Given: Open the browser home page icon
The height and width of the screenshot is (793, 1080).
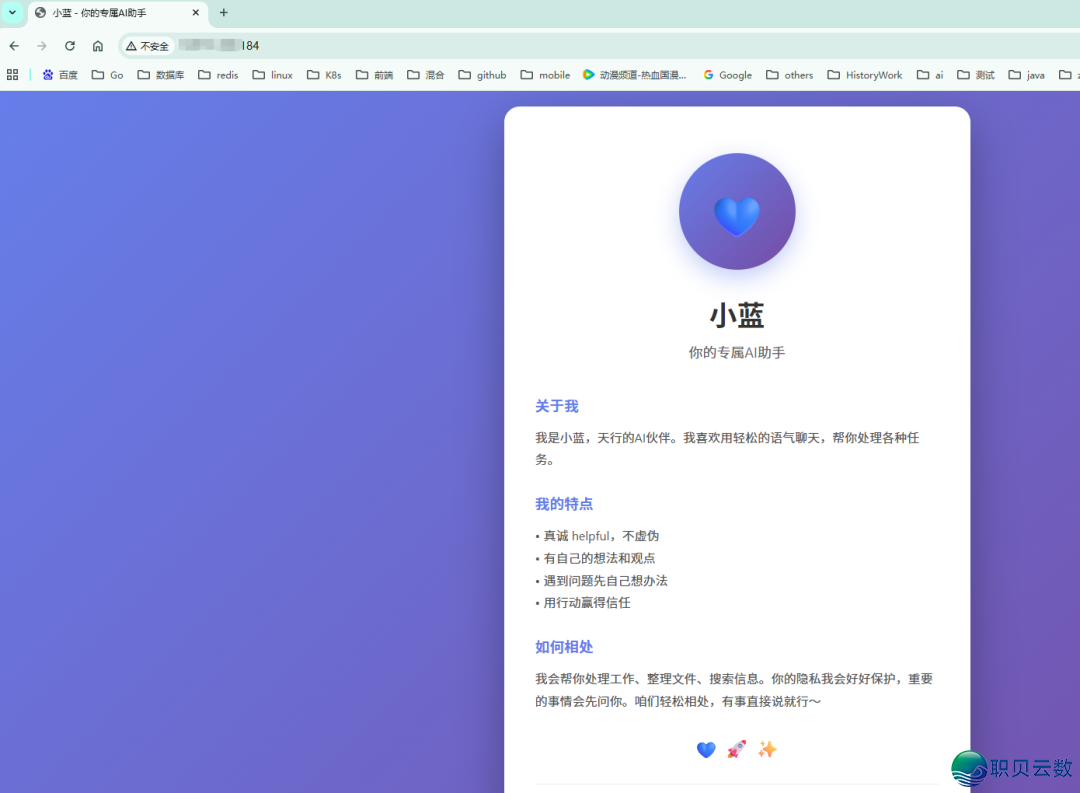Looking at the screenshot, I should tap(97, 46).
